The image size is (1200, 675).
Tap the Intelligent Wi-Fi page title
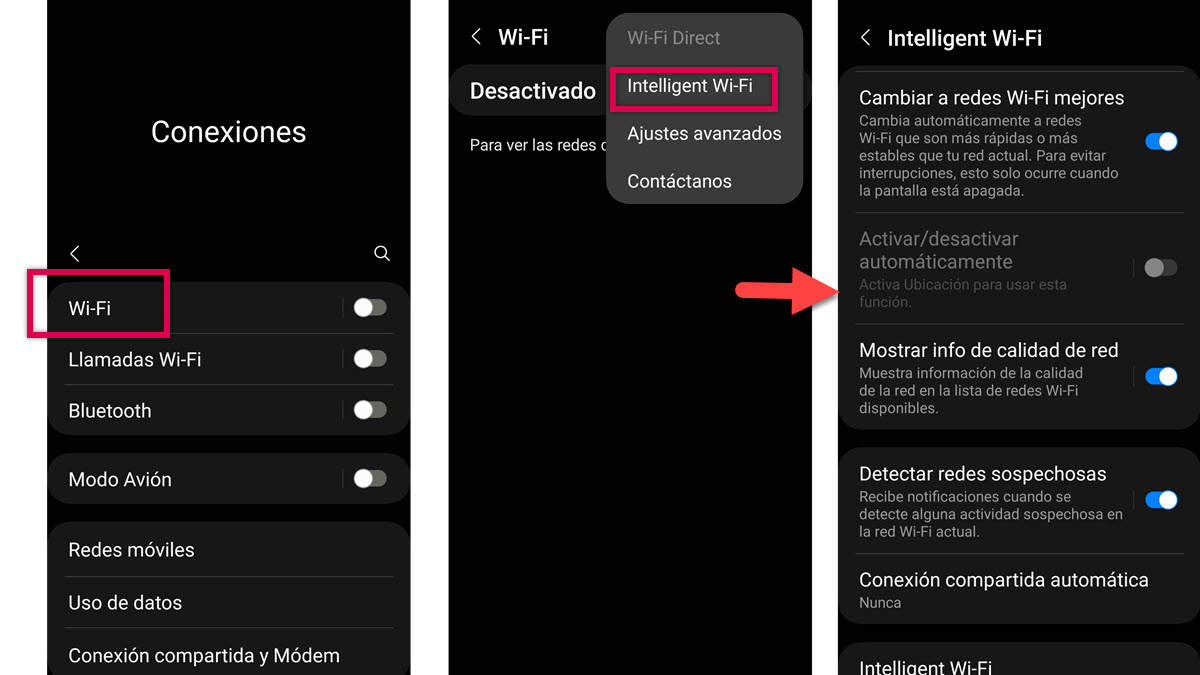(x=965, y=38)
